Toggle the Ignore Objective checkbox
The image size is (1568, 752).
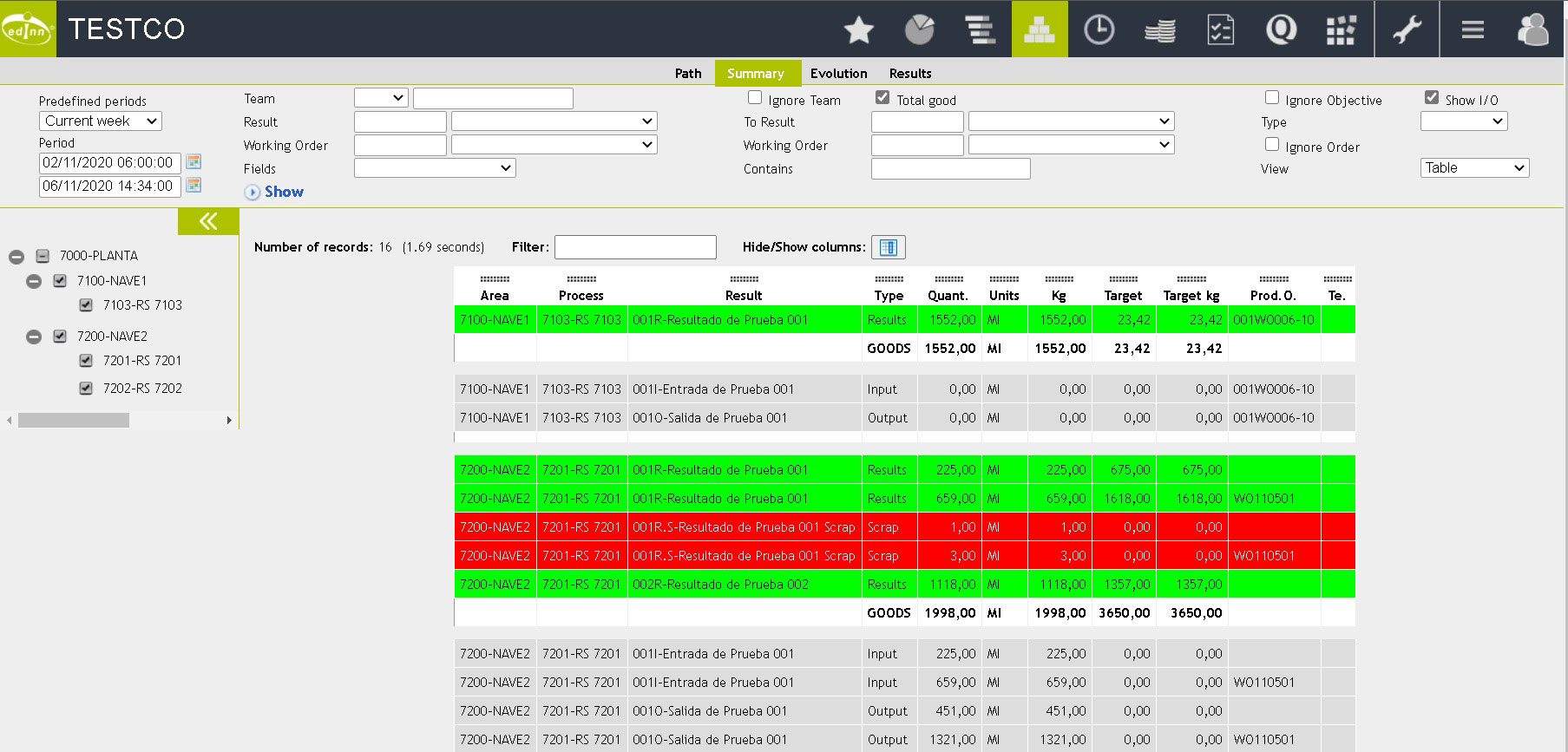(1272, 98)
